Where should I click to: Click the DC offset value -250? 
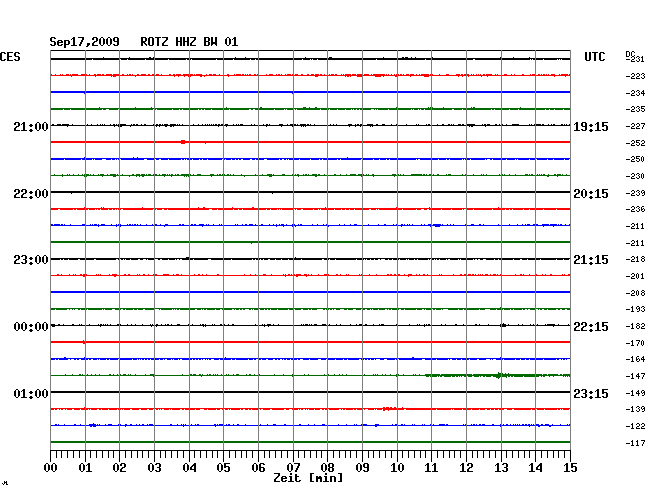[635, 159]
